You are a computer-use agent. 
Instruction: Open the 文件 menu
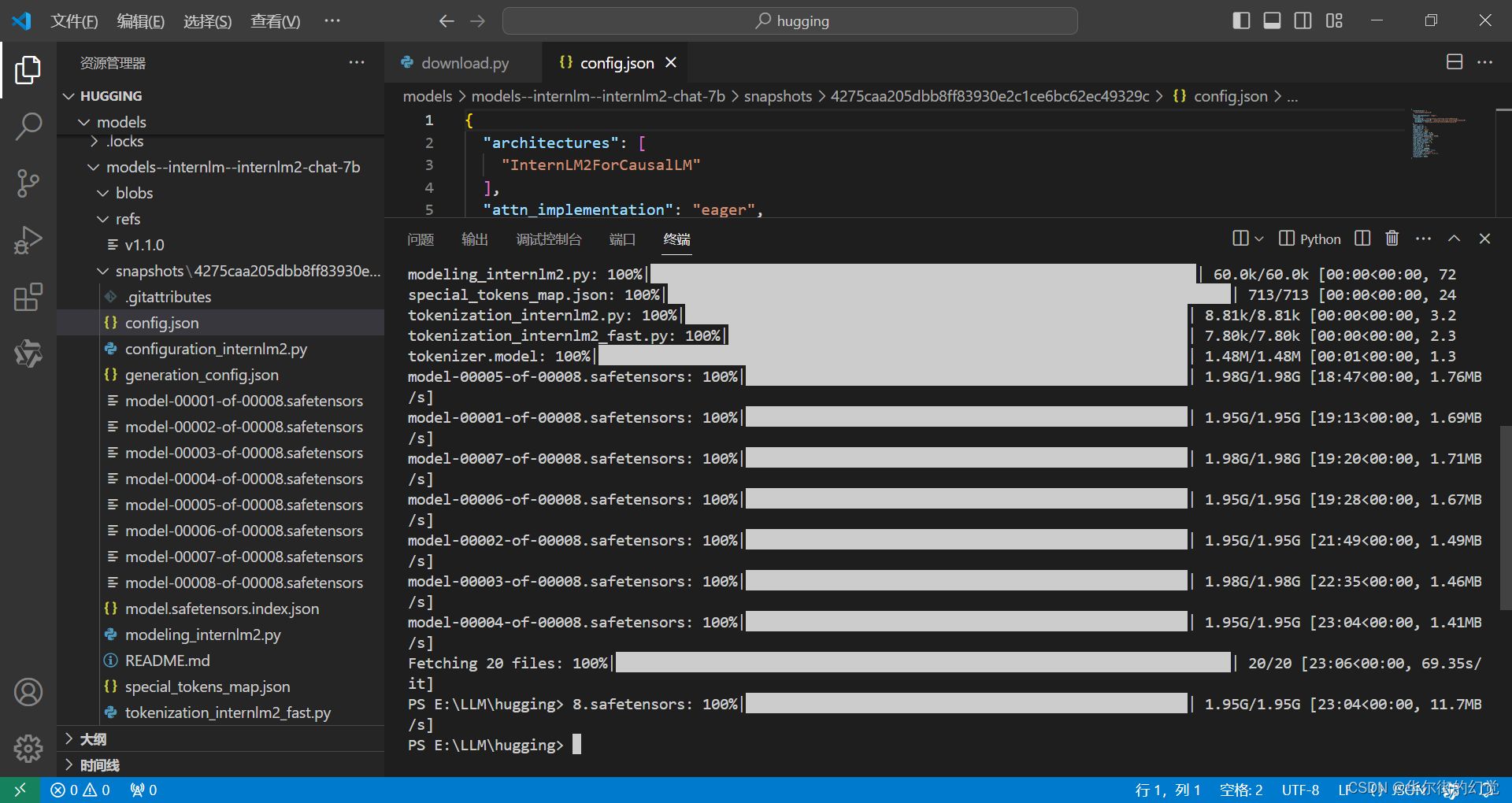[74, 21]
